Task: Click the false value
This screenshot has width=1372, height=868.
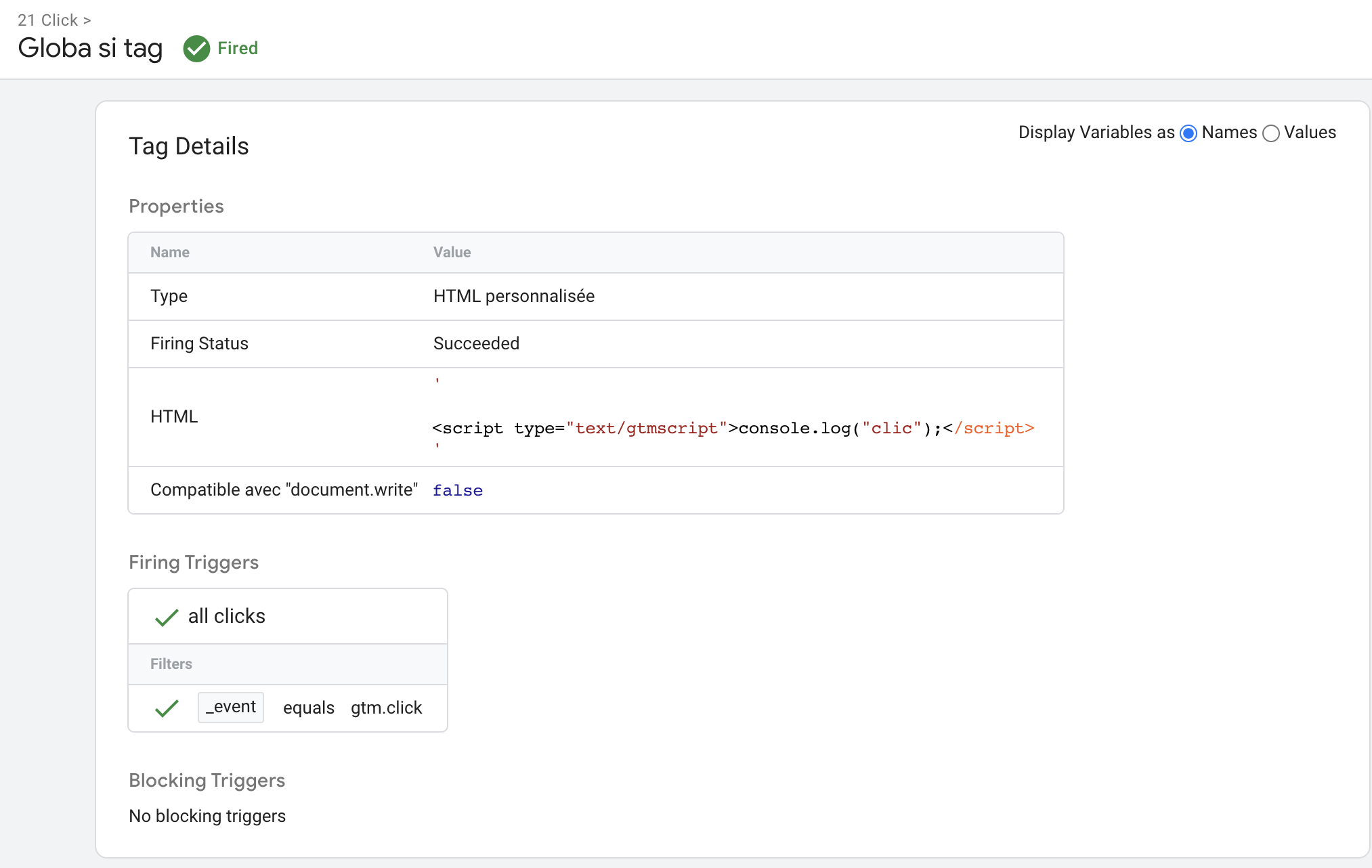Action: (458, 490)
